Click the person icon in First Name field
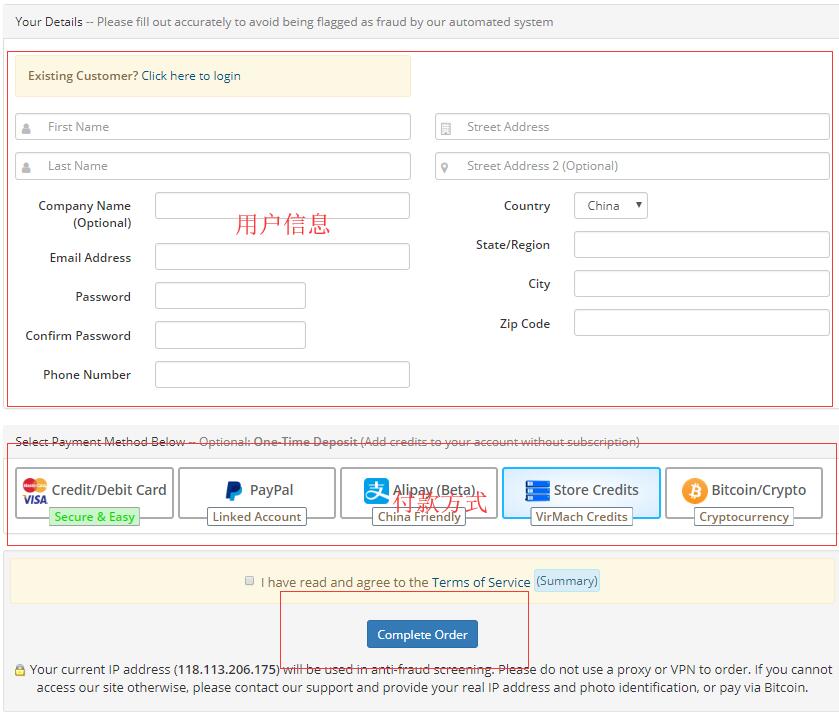Screen dimensions: 839x712 [x=27, y=128]
